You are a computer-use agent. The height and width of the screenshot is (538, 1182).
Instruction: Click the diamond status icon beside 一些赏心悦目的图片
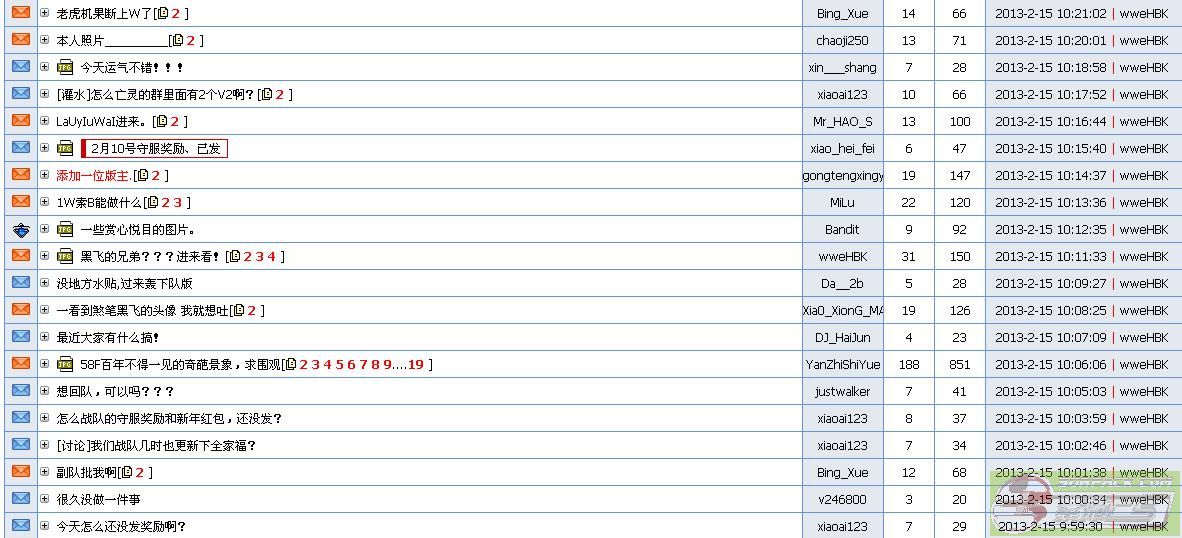(20, 229)
